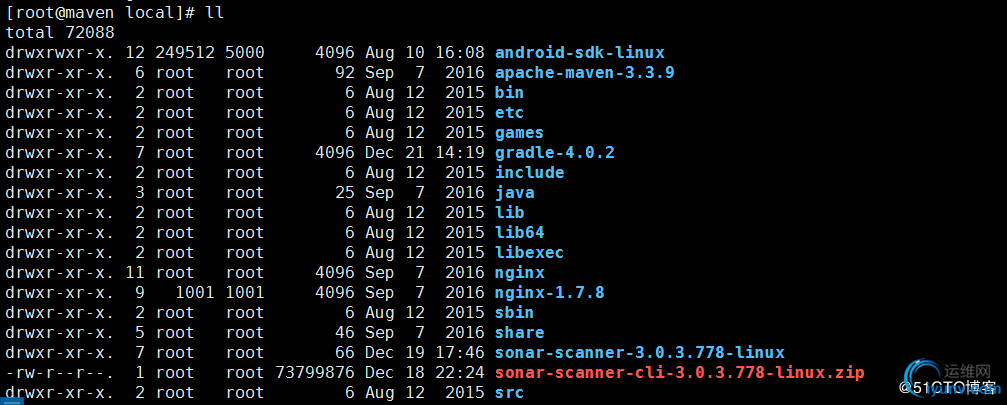Select the sonar-scanner-3.0.3.778-linux directory
This screenshot has height=405, width=1007.
click(x=640, y=352)
